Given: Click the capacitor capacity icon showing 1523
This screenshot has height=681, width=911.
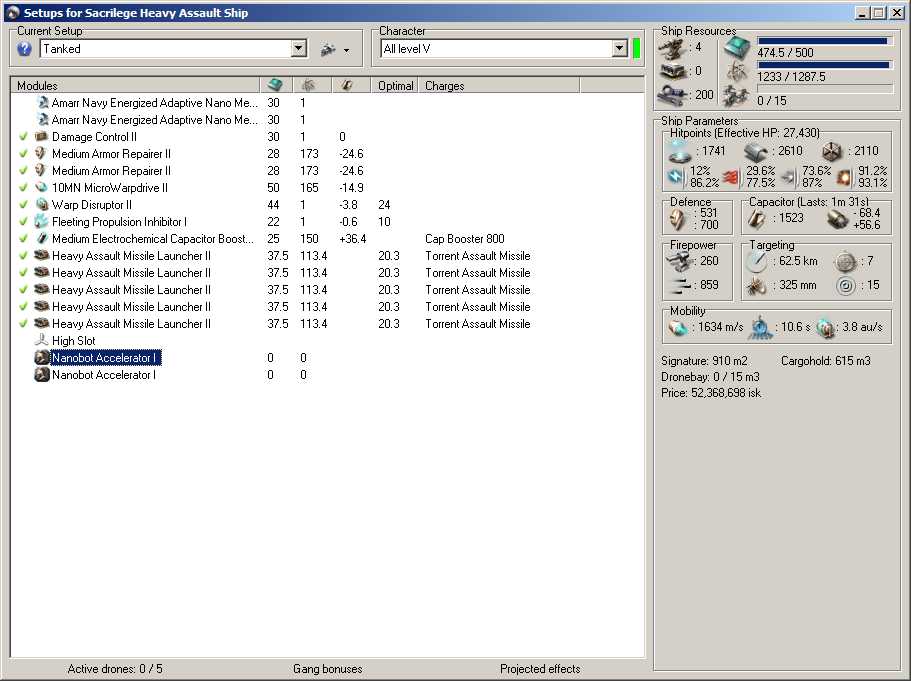Looking at the screenshot, I should [756, 219].
